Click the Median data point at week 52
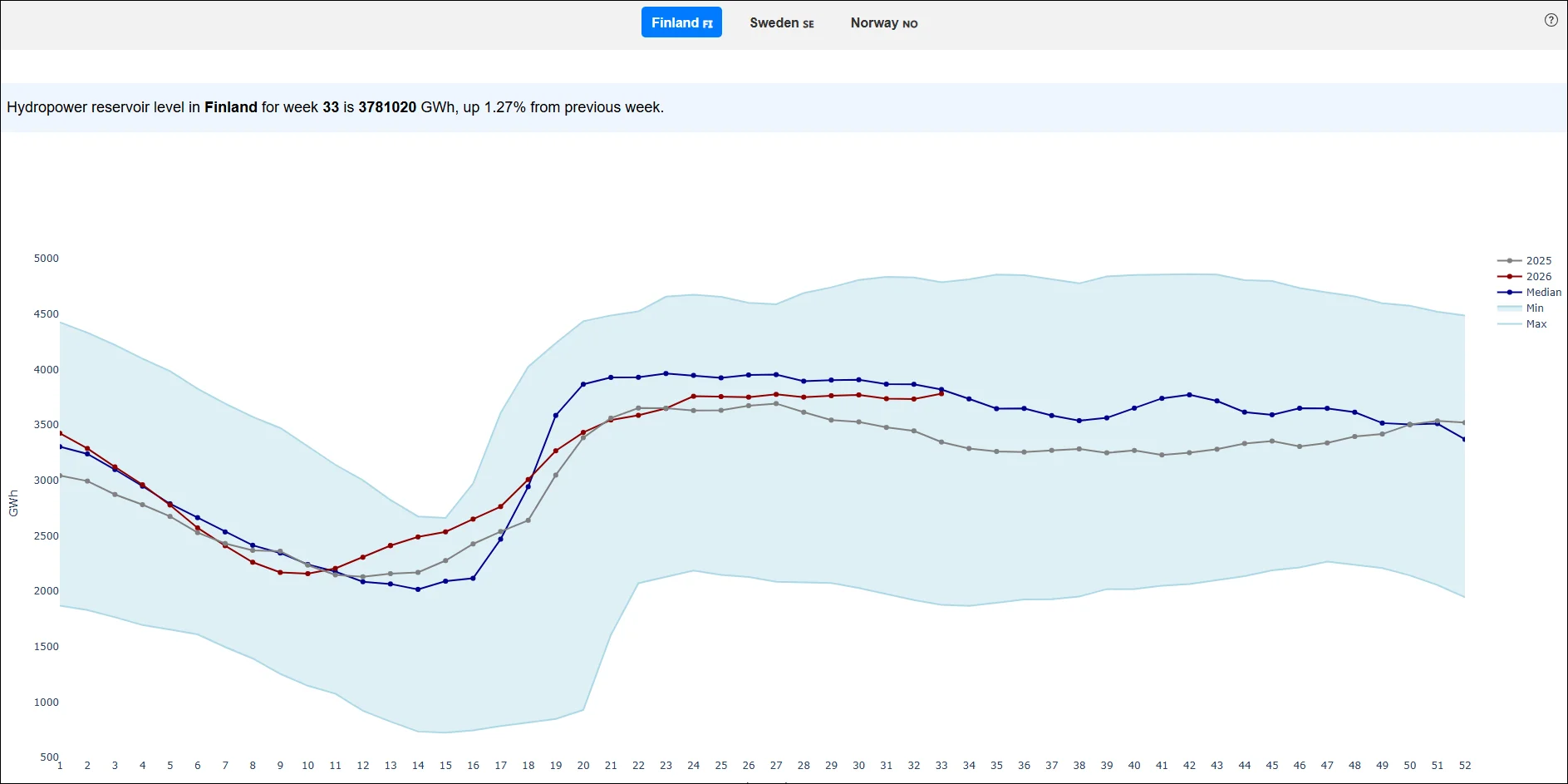Viewport: 1568px width, 784px height. click(x=1464, y=439)
